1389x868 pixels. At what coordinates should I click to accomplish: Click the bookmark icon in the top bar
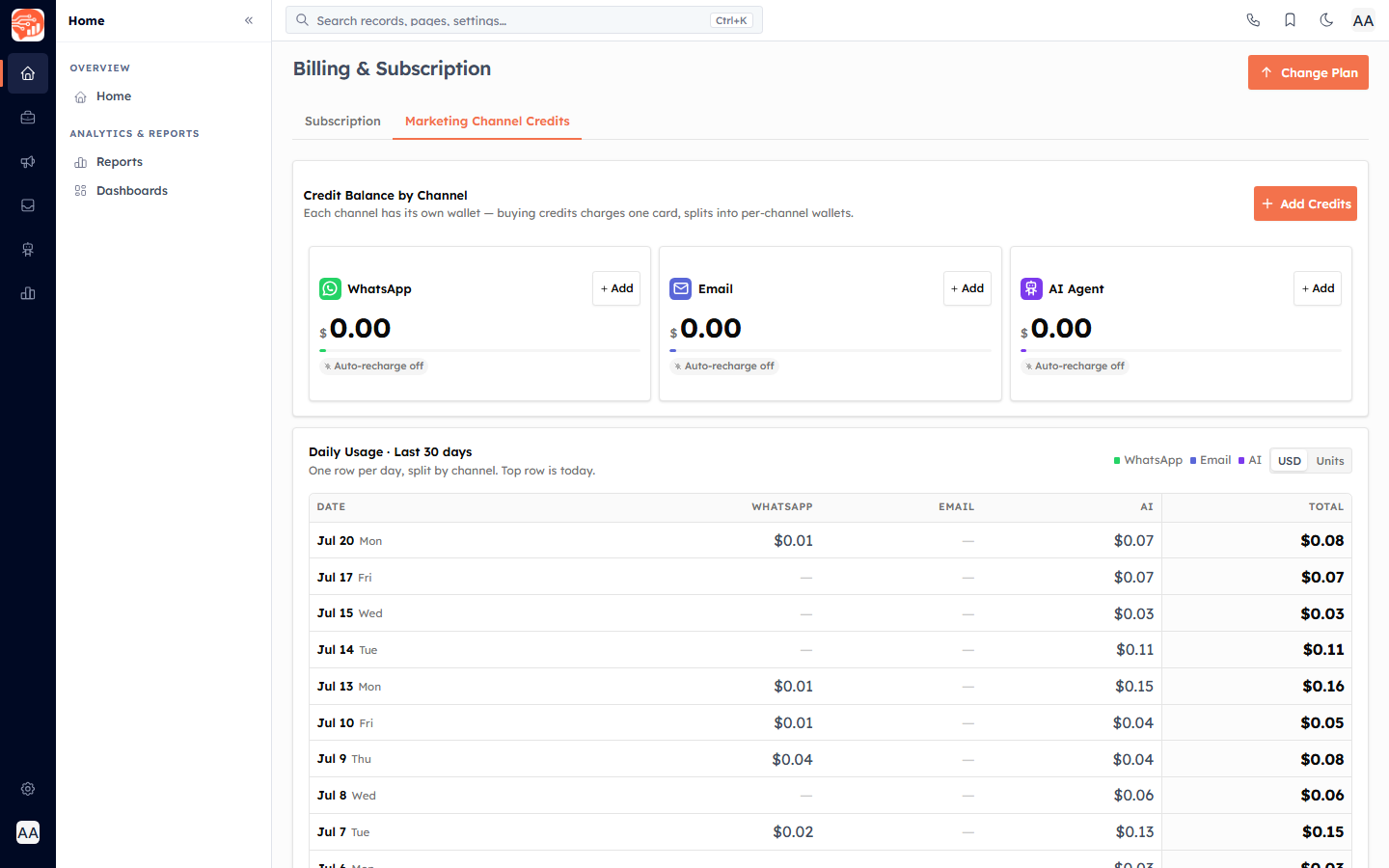[1290, 20]
